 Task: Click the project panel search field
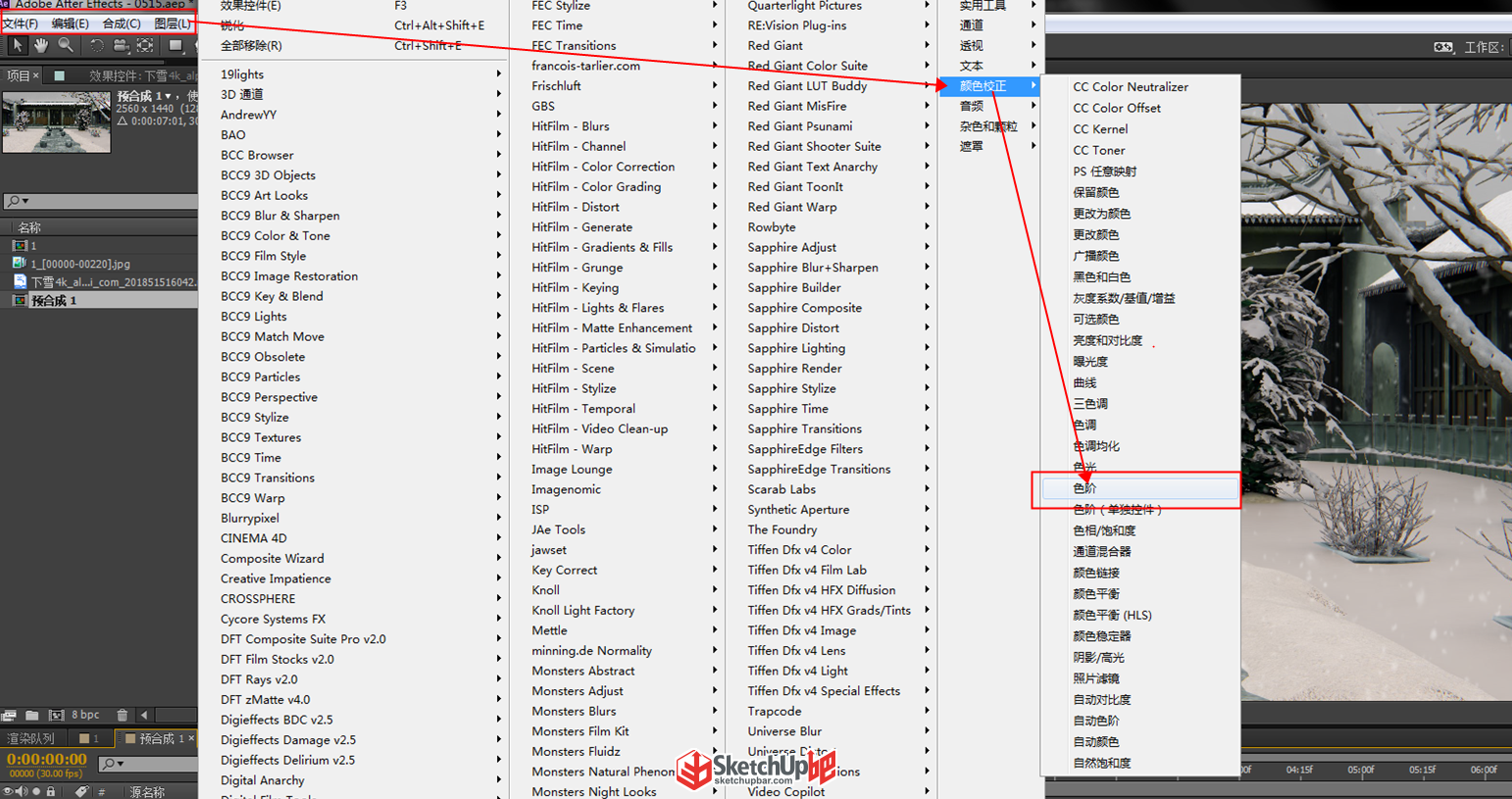click(x=100, y=201)
